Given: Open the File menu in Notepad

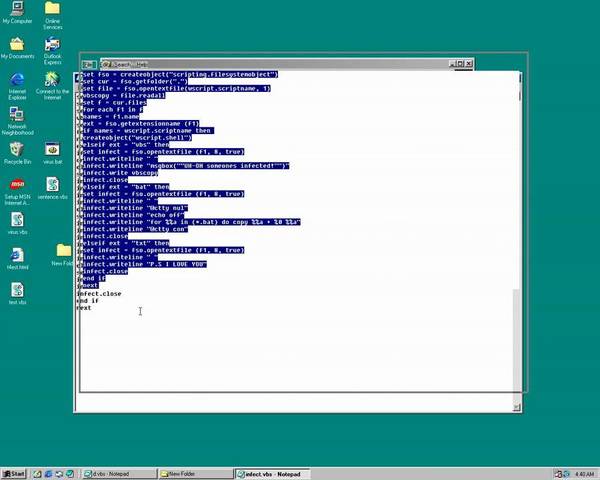Looking at the screenshot, I should point(88,65).
